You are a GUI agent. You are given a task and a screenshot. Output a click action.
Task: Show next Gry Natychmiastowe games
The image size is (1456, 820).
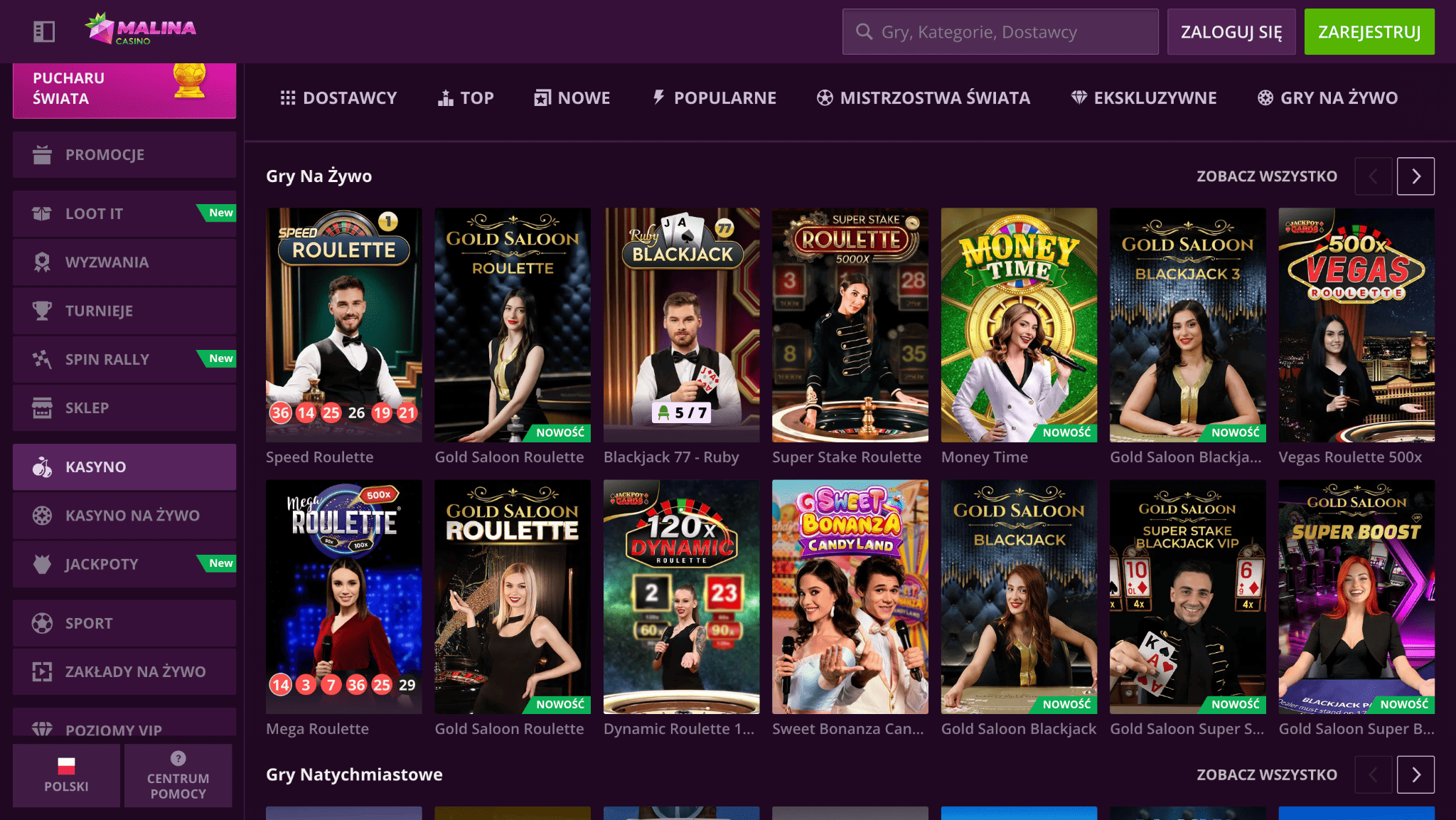(1415, 774)
